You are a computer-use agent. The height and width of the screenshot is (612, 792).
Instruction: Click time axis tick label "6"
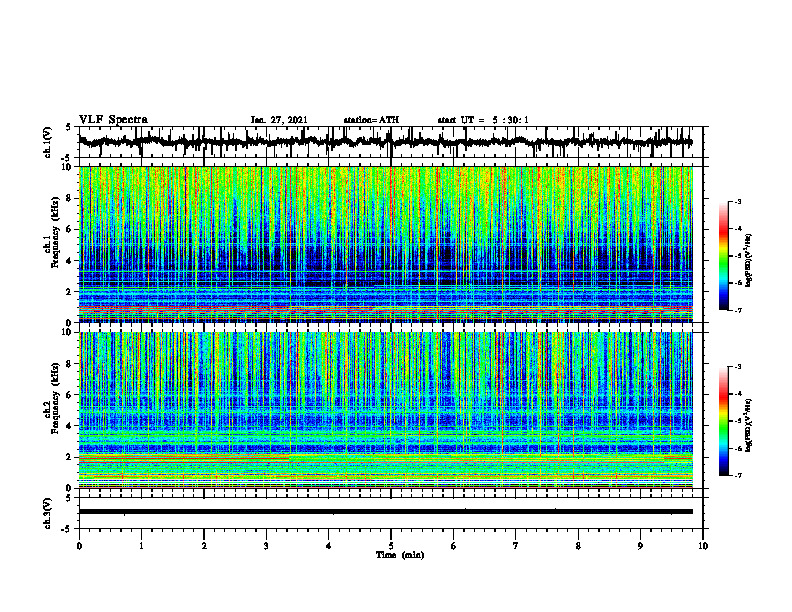pyautogui.click(x=454, y=546)
